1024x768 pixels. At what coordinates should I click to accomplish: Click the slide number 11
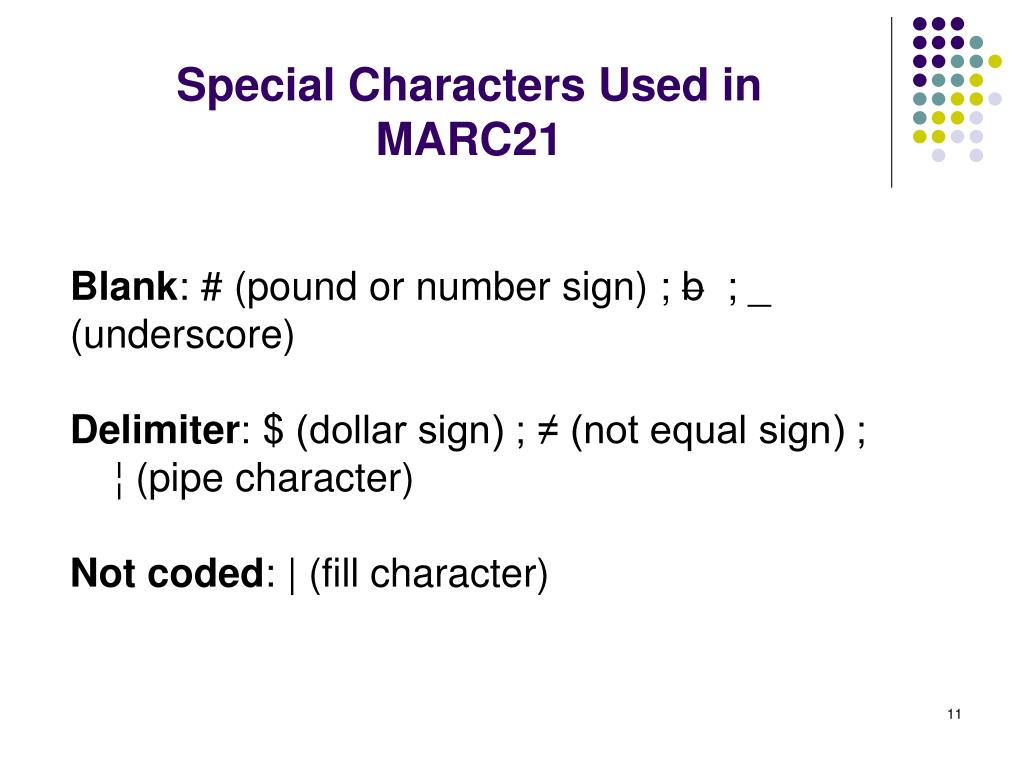pyautogui.click(x=954, y=714)
